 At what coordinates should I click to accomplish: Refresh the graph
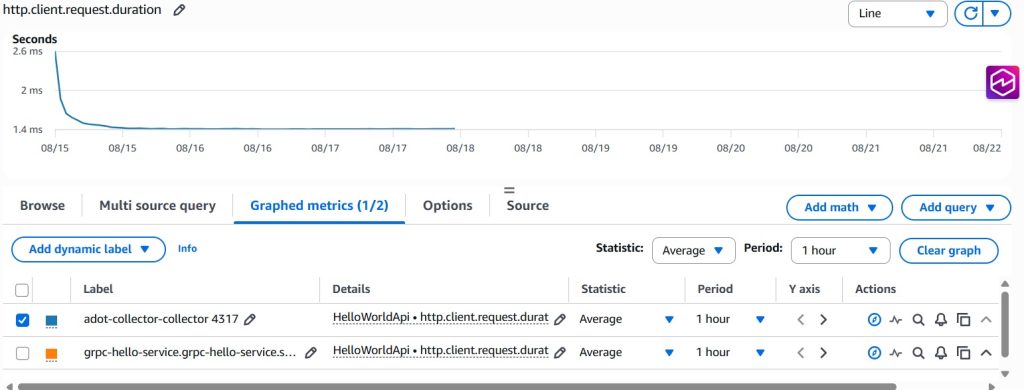coord(971,13)
